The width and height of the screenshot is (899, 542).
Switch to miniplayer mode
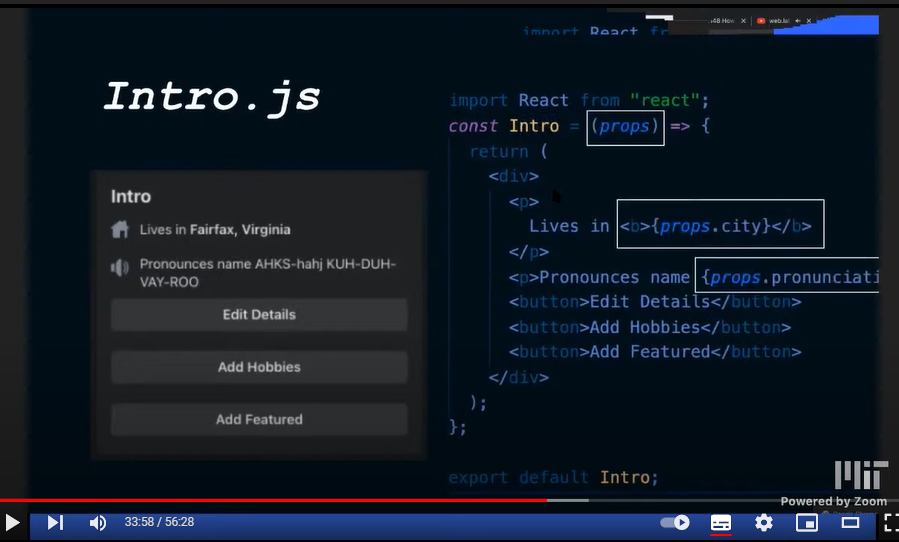coord(807,522)
